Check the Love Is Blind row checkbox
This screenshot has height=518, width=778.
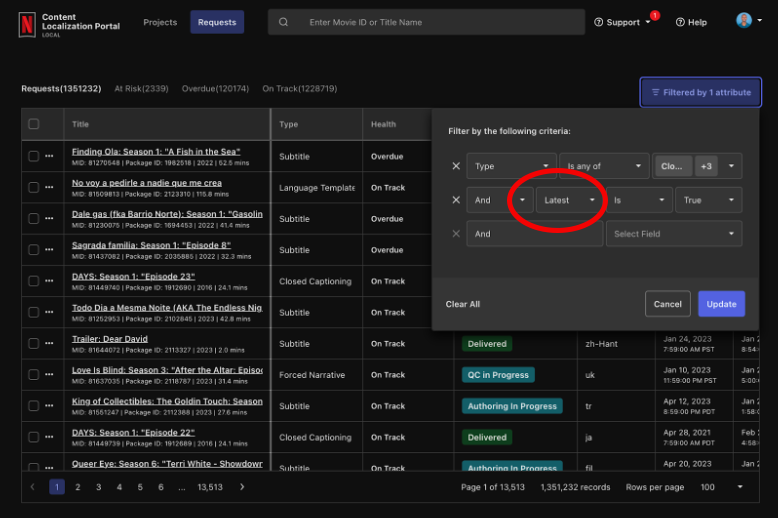(x=34, y=375)
